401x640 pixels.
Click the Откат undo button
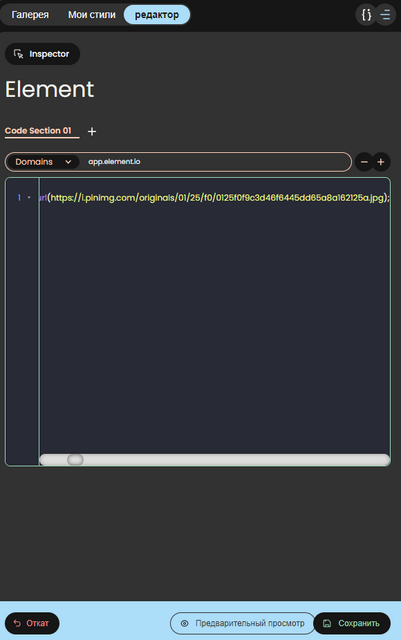click(32, 623)
